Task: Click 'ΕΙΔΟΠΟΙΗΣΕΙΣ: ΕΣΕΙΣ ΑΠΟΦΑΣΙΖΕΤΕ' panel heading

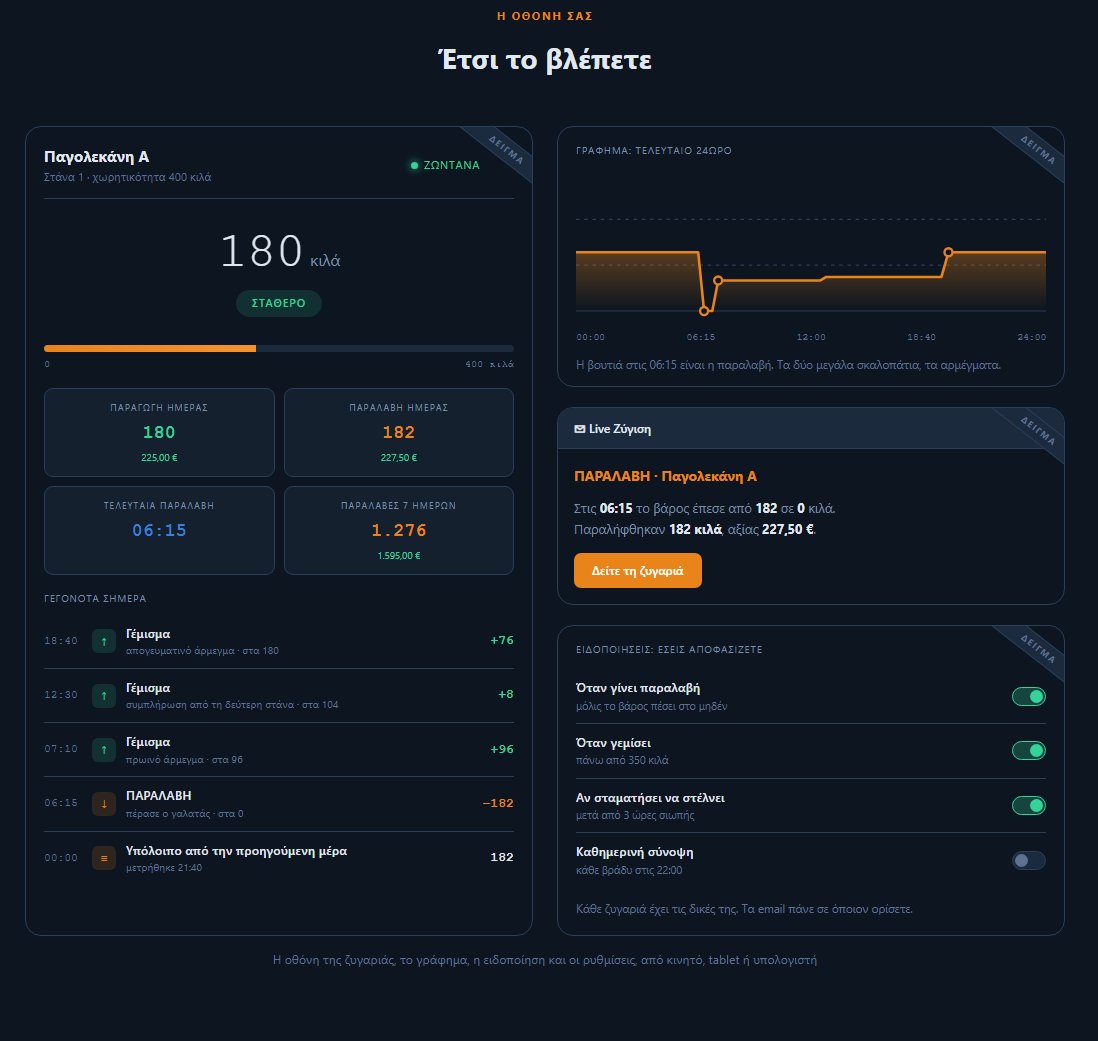Action: (x=669, y=650)
